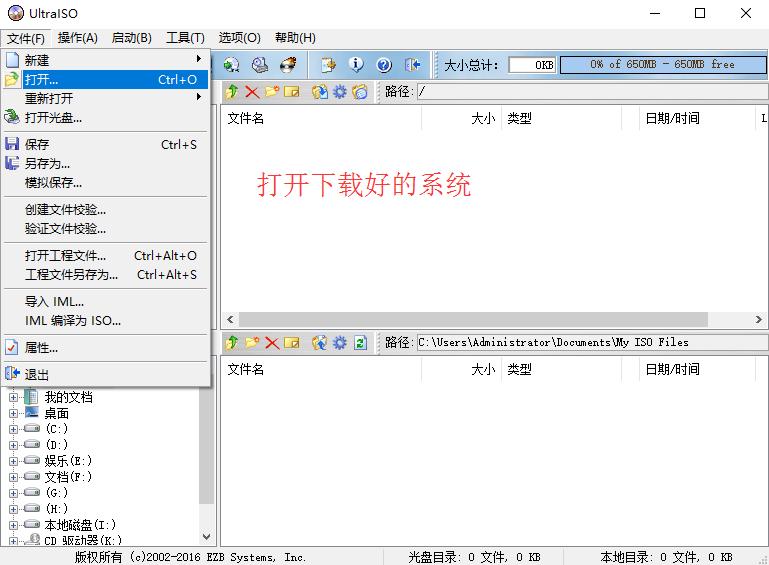Image resolution: width=769 pixels, height=565 pixels.
Task: Expand the 文档(F:) drive node
Action: (14, 477)
